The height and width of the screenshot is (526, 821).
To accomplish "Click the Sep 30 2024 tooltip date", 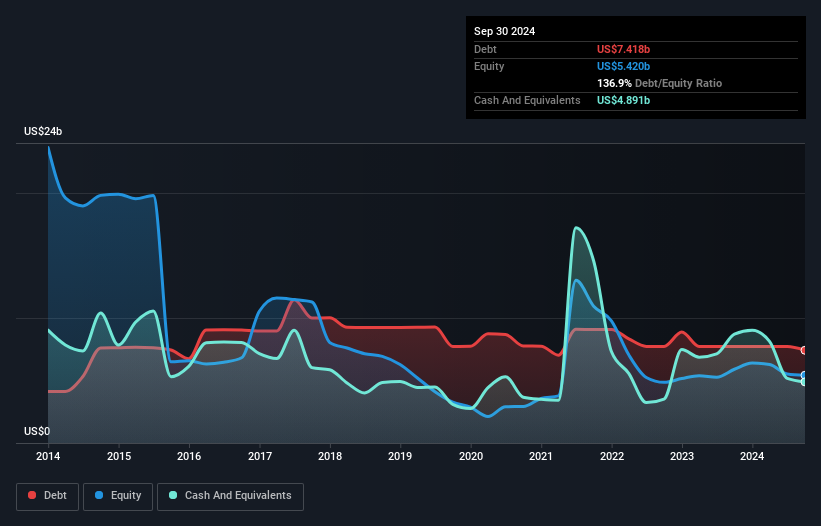I will tap(504, 31).
